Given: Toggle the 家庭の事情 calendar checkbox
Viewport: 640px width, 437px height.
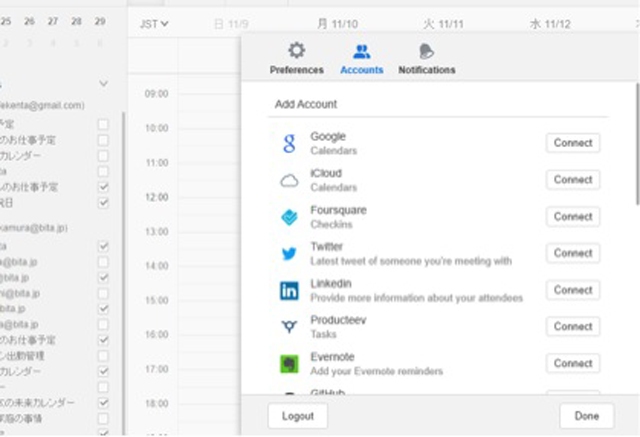Looking at the screenshot, I should point(104,418).
